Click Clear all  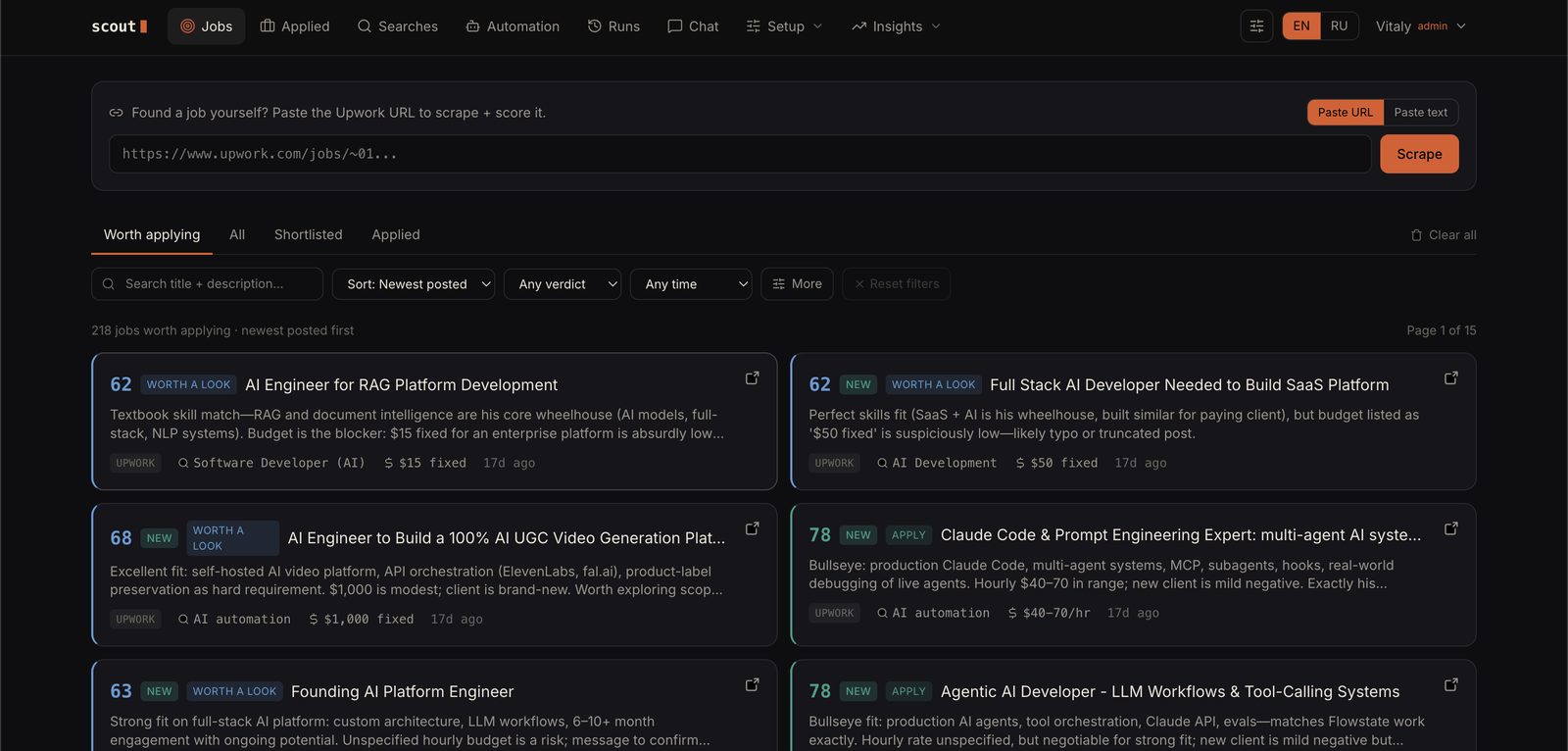[x=1444, y=235]
